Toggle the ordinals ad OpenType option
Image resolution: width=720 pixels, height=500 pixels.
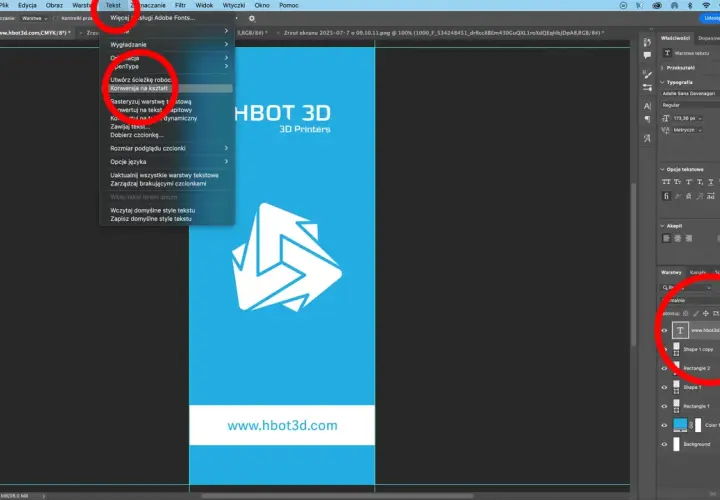(x=711, y=197)
